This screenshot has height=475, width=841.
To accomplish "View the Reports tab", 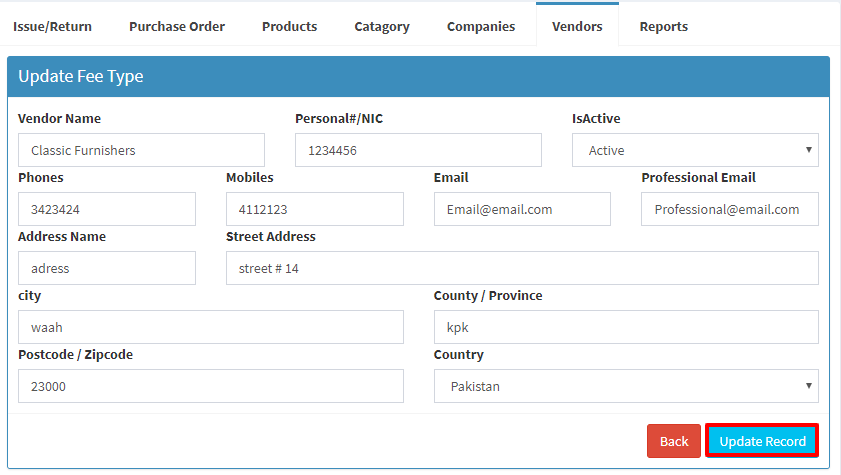I will [x=663, y=26].
